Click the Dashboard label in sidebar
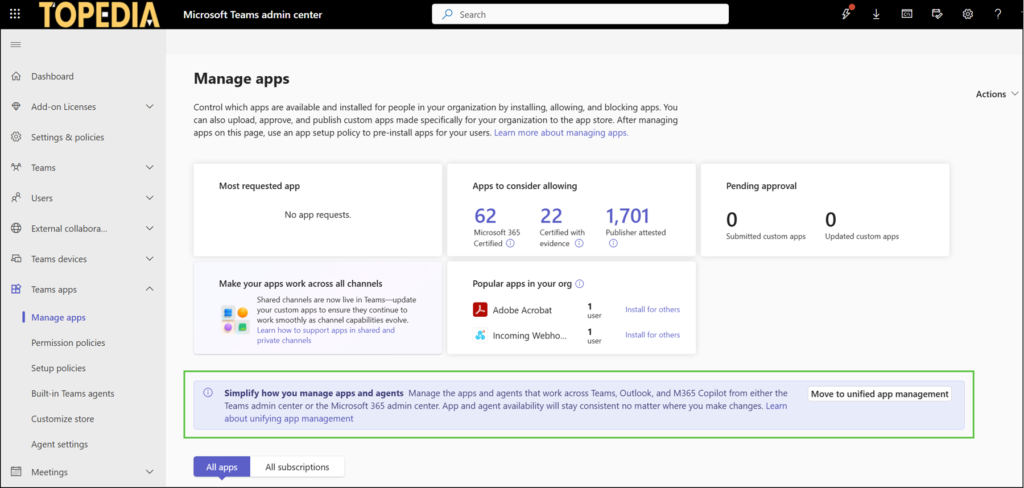The image size is (1024, 488). point(52,76)
